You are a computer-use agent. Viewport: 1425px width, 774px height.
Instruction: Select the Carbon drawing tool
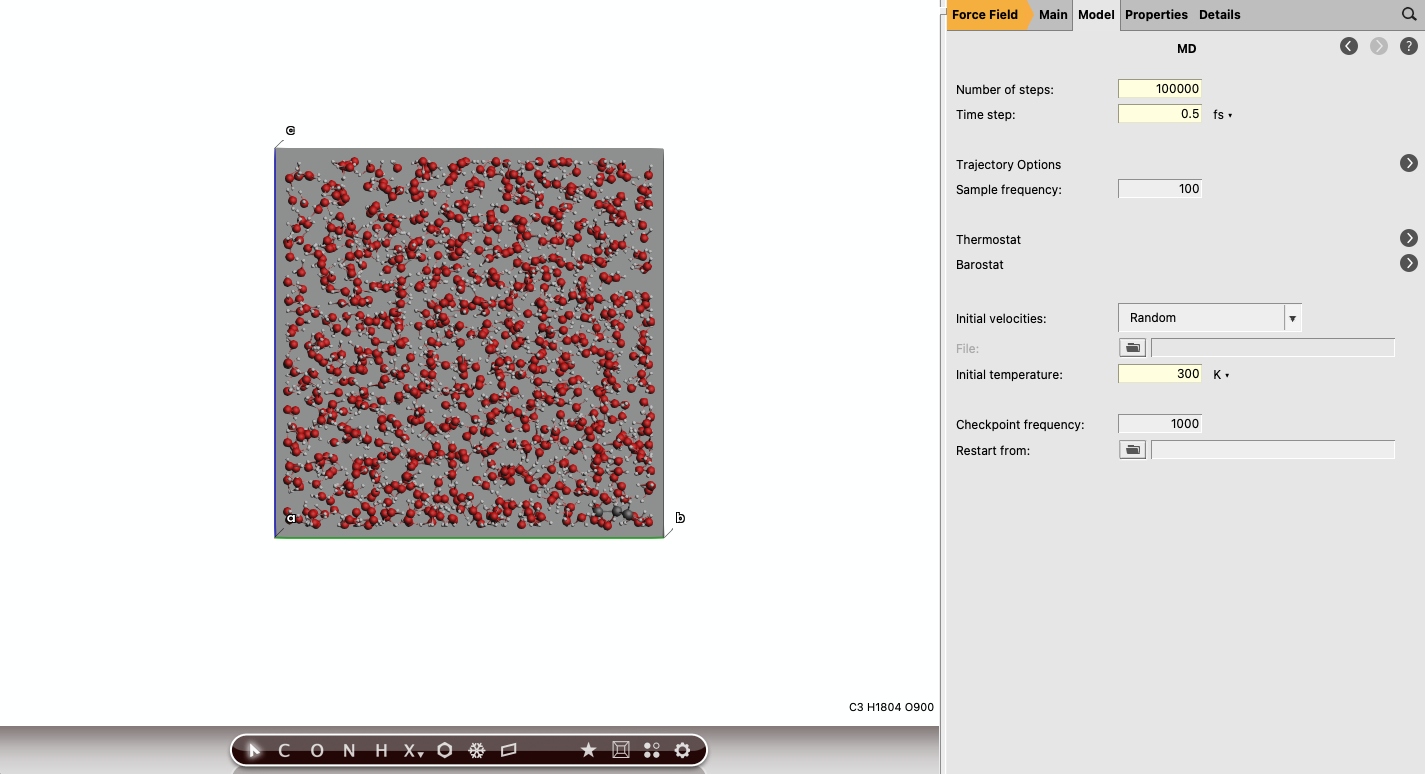pyautogui.click(x=283, y=750)
